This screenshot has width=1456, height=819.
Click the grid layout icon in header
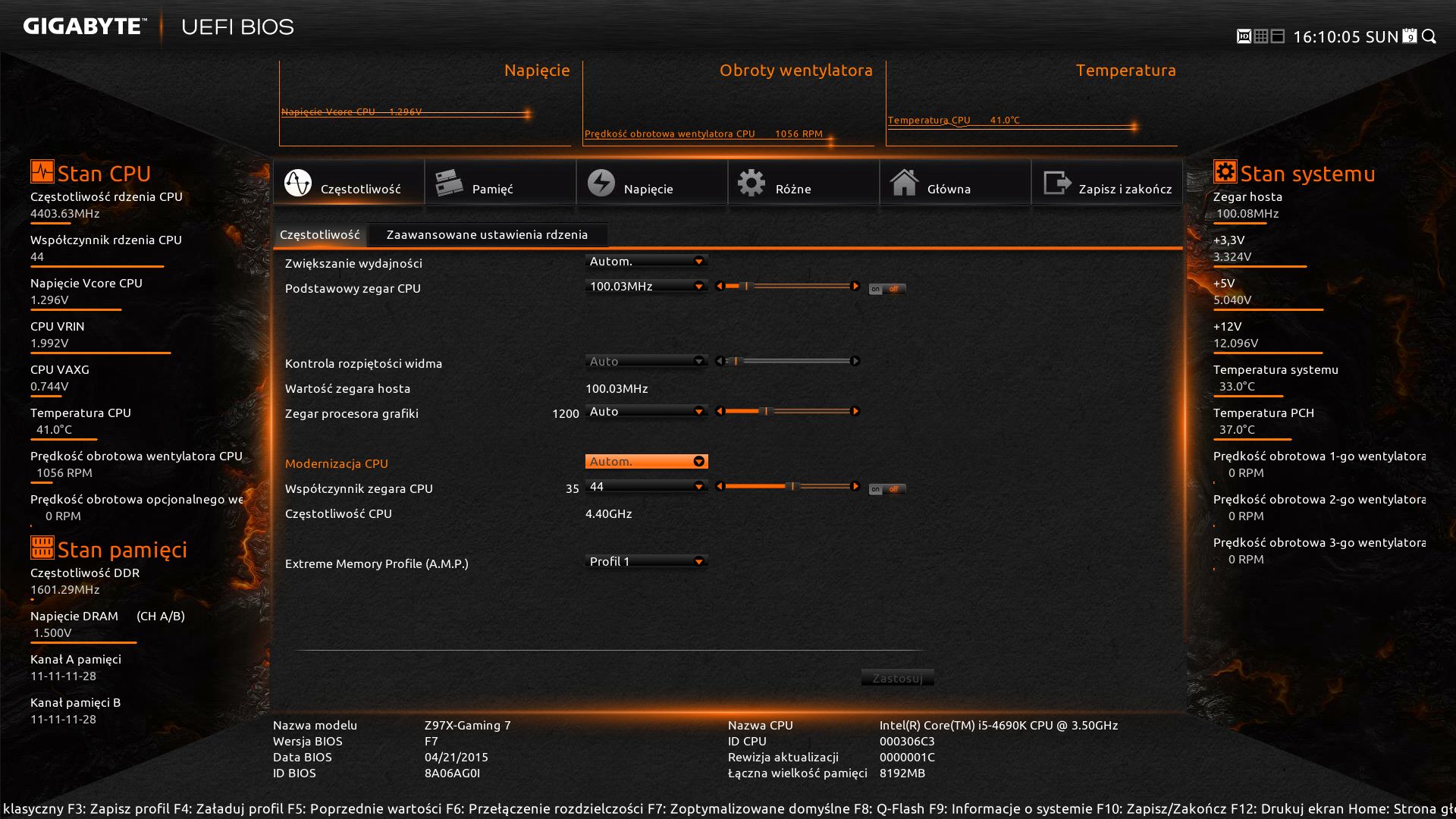(x=1261, y=36)
